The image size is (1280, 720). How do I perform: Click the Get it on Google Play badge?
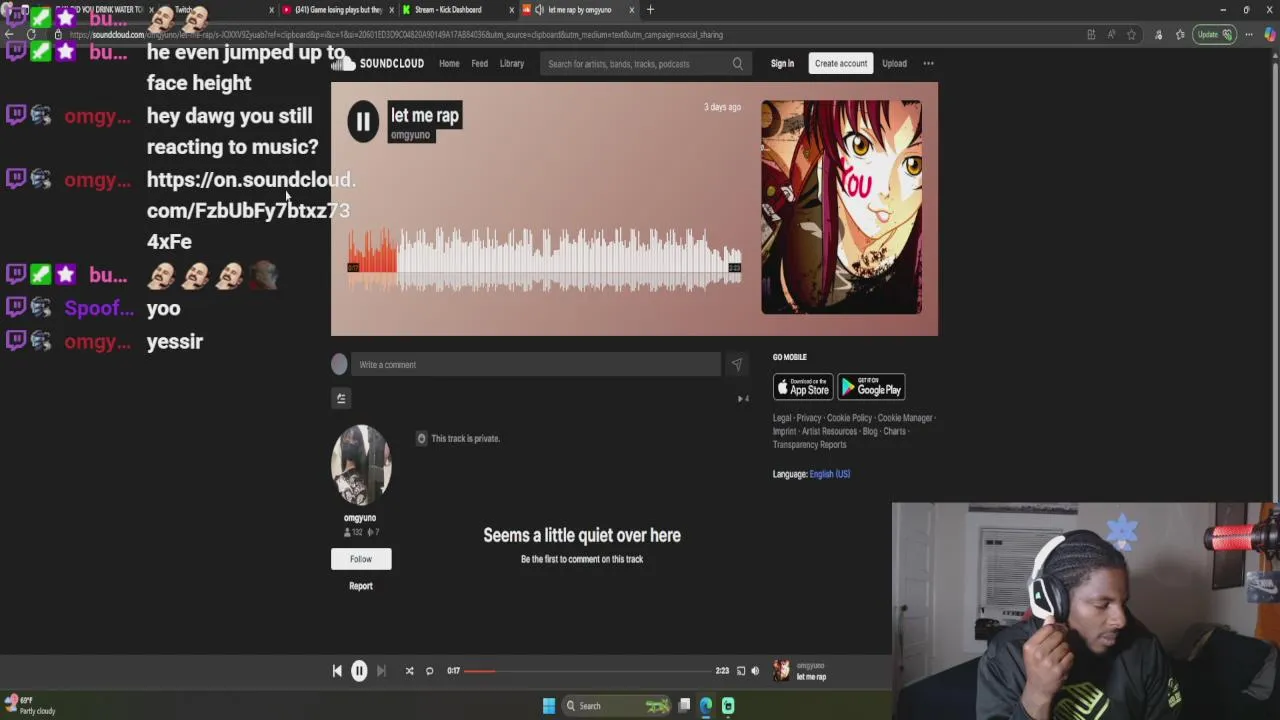coord(871,387)
